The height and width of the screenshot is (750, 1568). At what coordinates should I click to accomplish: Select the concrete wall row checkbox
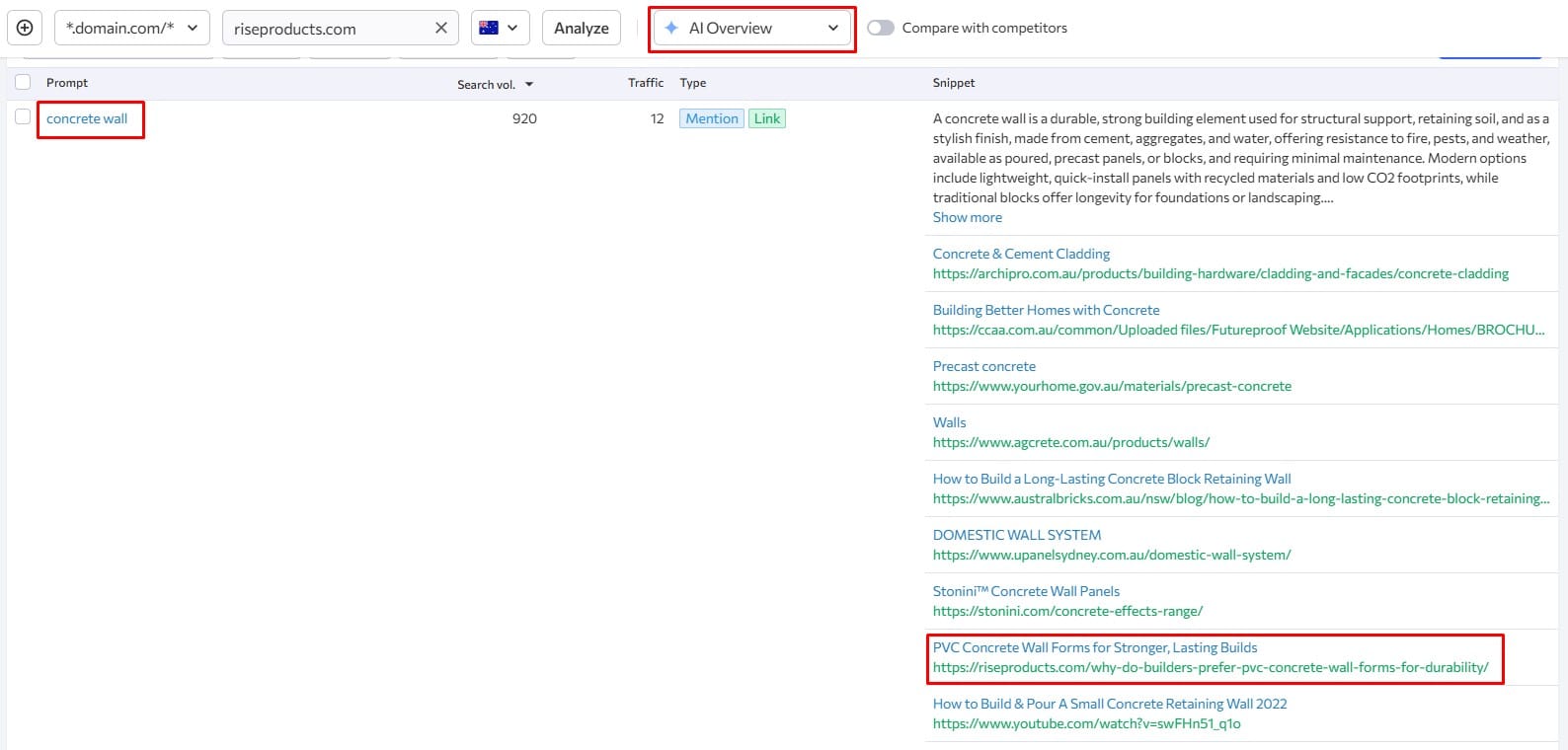[23, 117]
